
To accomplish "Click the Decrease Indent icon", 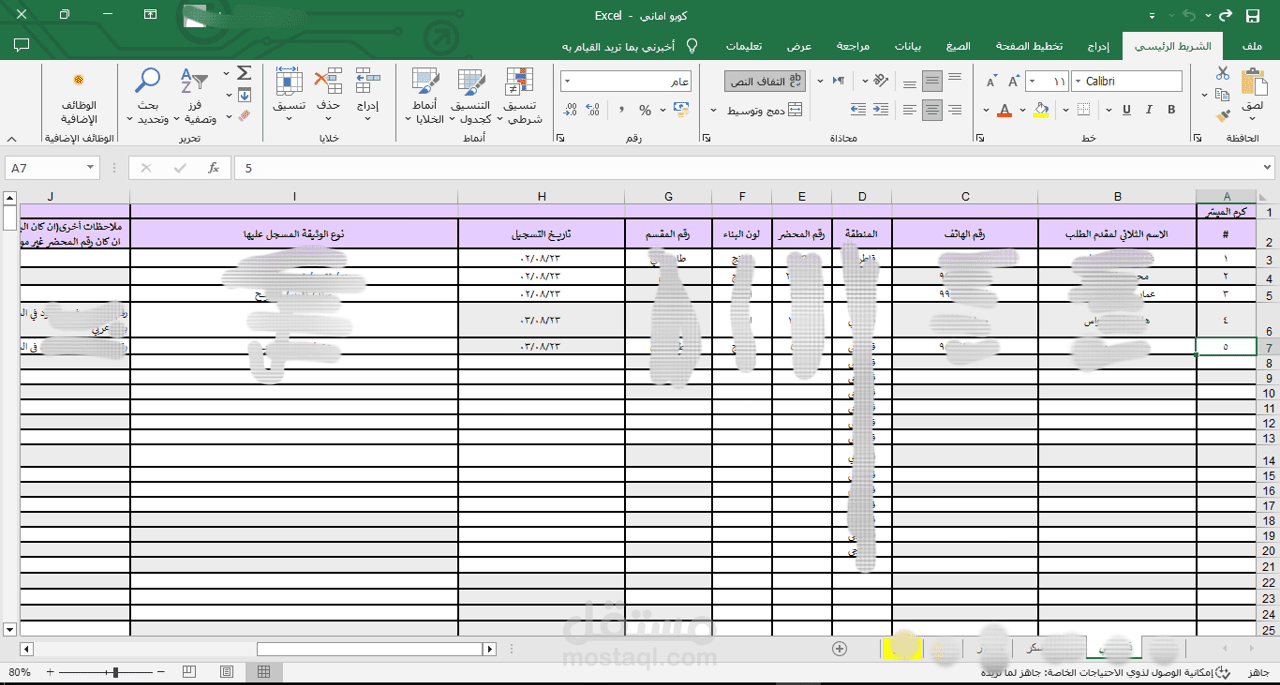I will pos(882,110).
